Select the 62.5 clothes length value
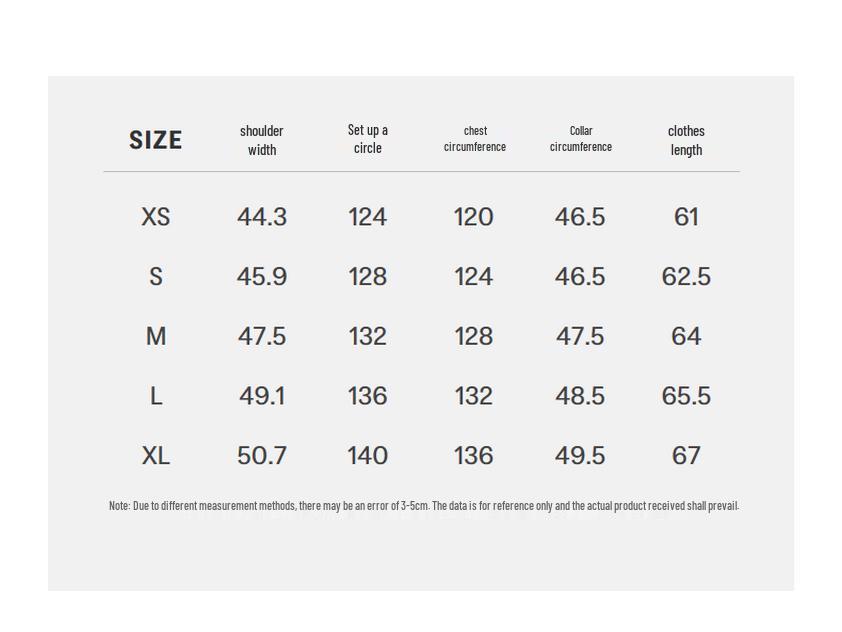 point(686,277)
